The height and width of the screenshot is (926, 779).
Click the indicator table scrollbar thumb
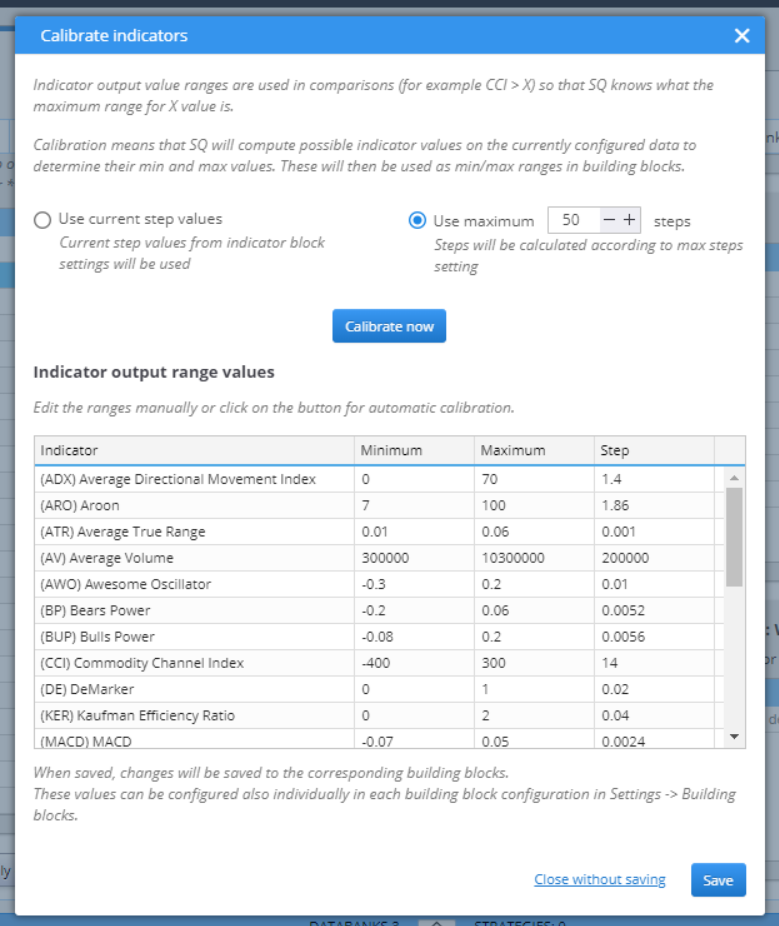[x=734, y=537]
